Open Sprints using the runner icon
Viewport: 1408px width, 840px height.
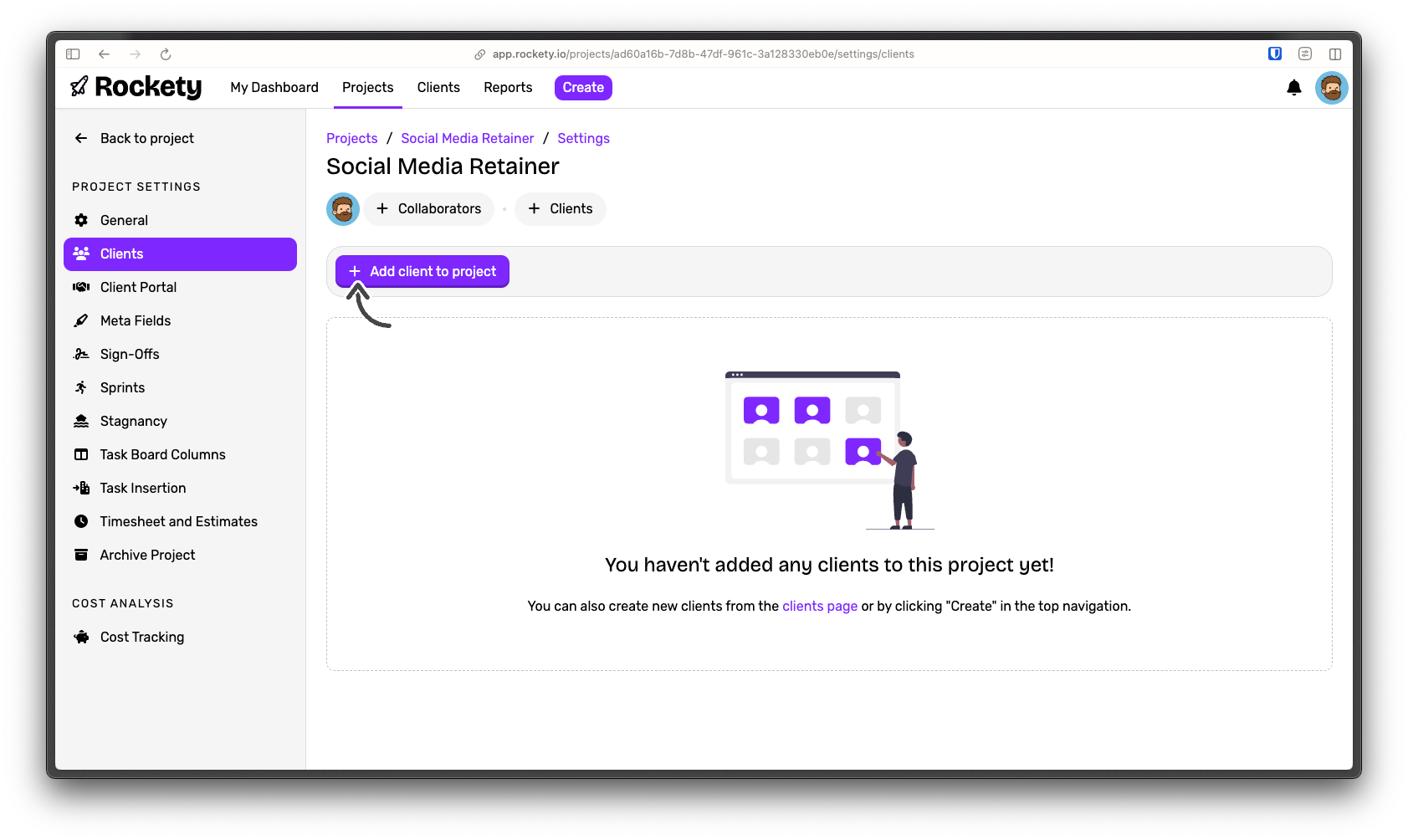81,387
